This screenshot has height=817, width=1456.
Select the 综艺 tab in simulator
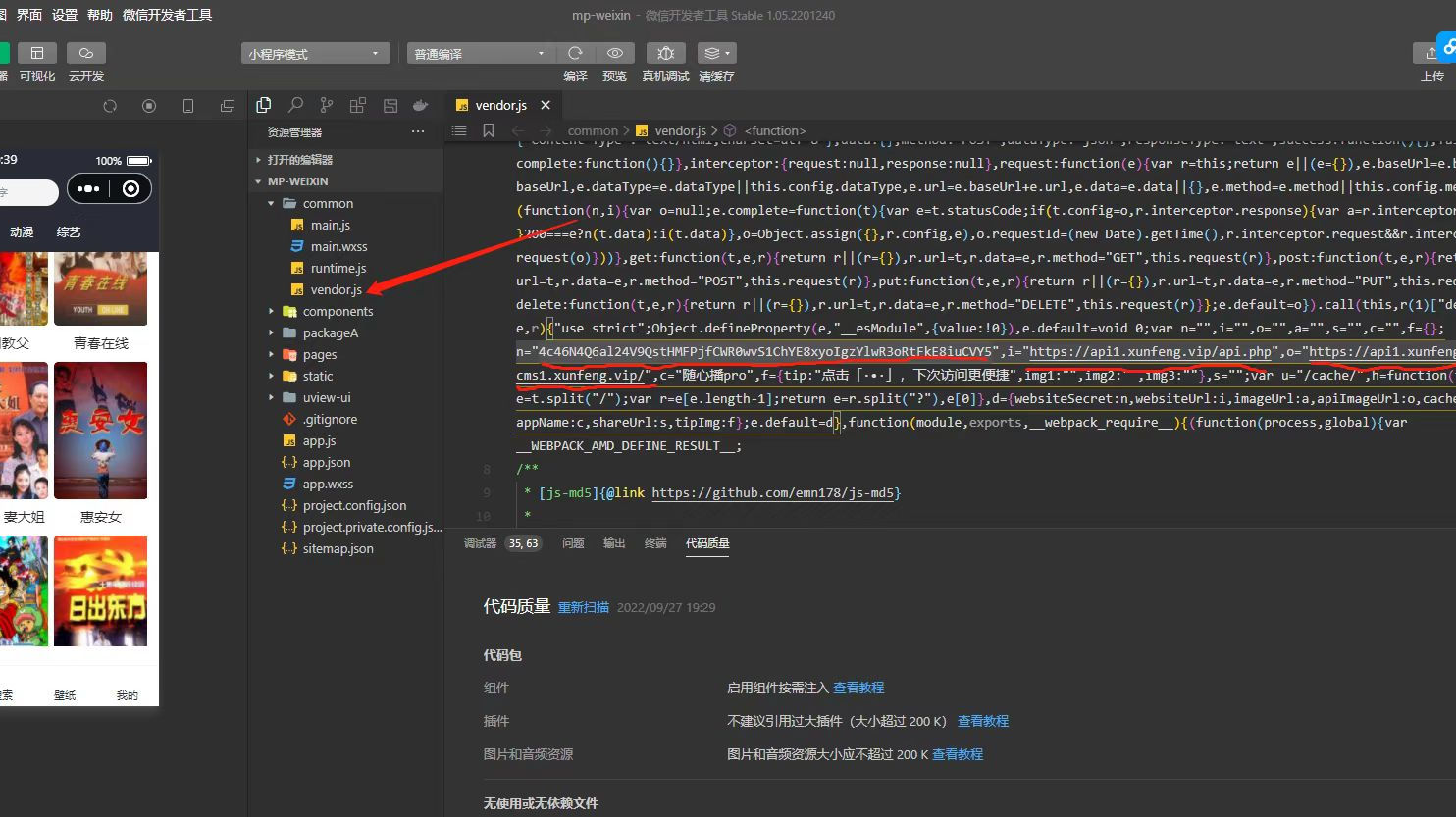(69, 232)
